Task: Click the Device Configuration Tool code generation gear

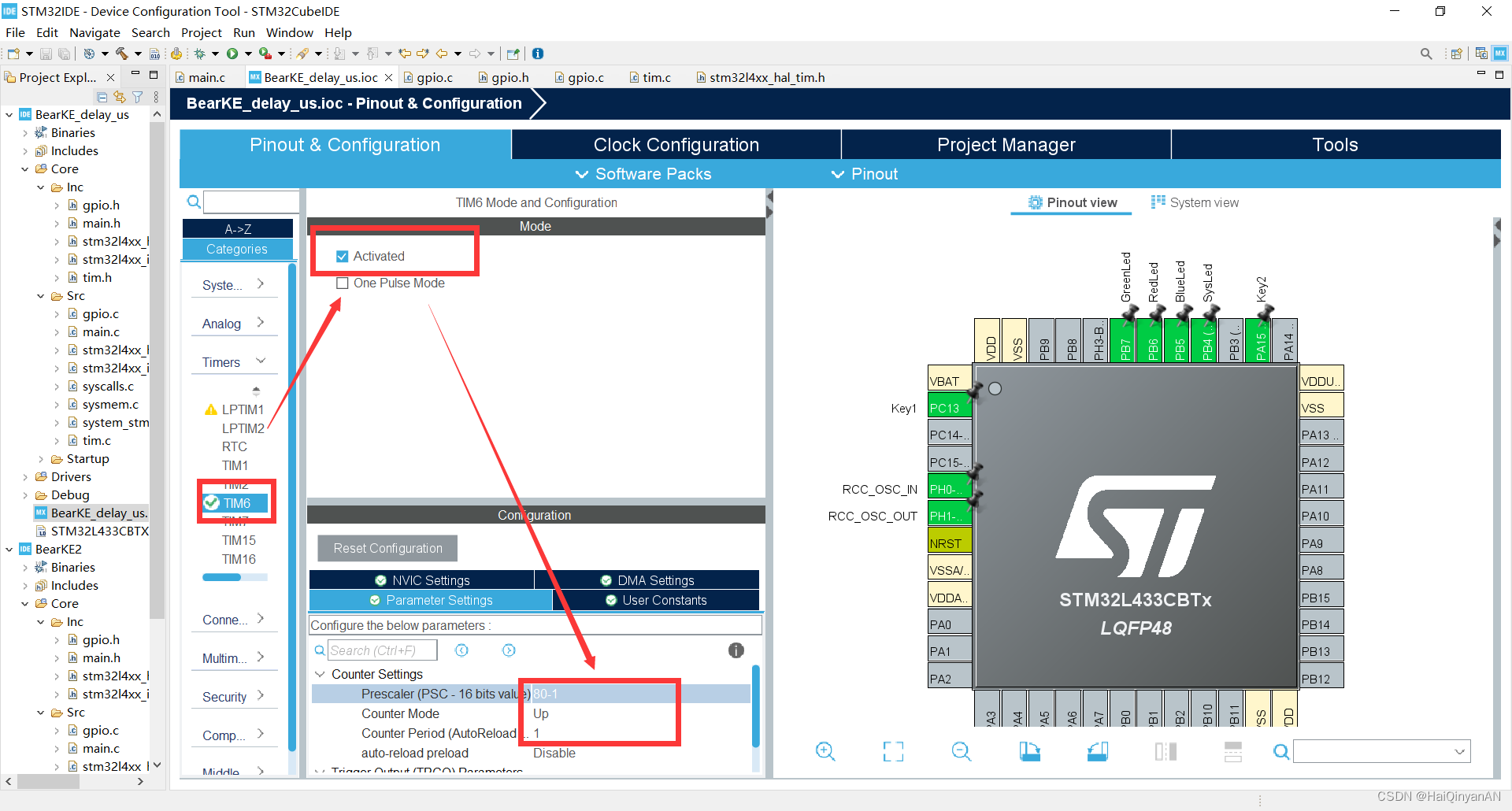Action: 176,53
